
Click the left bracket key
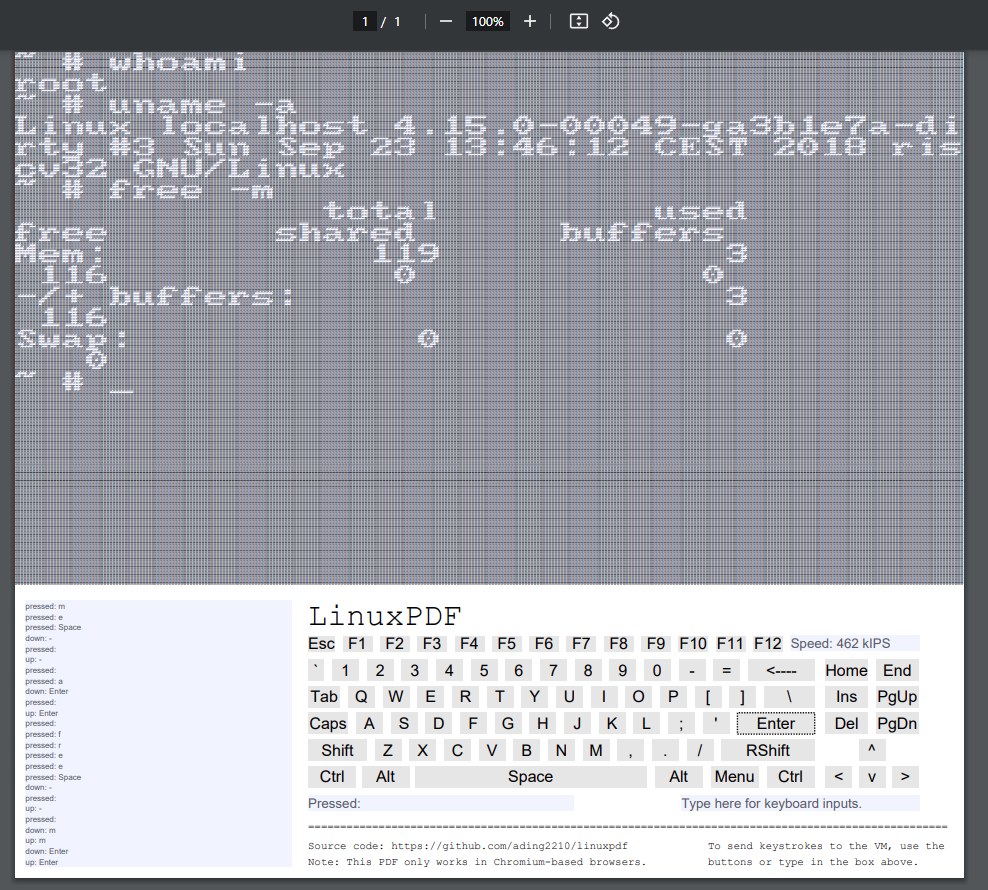pyautogui.click(x=708, y=696)
